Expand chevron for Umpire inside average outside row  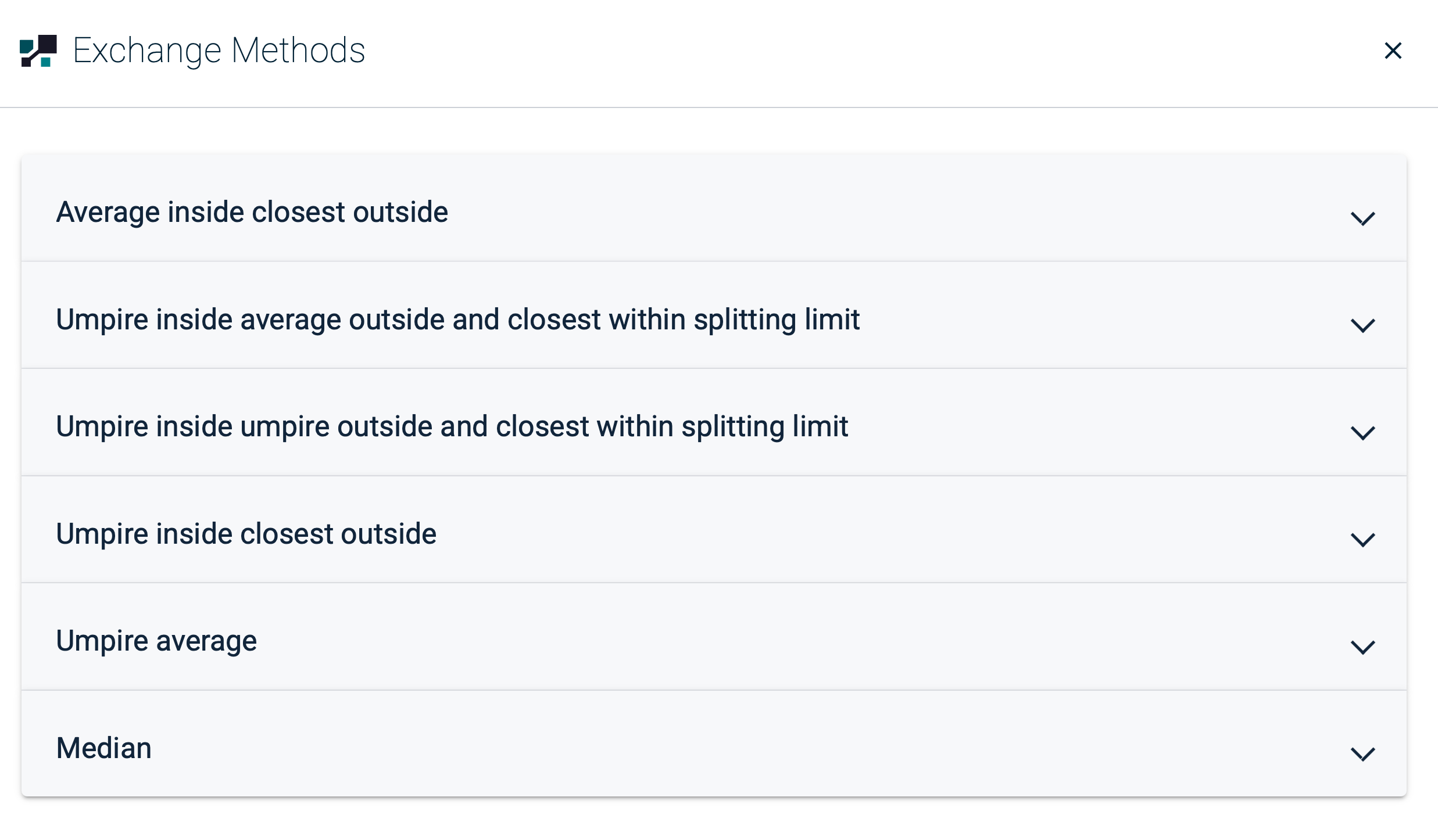tap(1362, 325)
